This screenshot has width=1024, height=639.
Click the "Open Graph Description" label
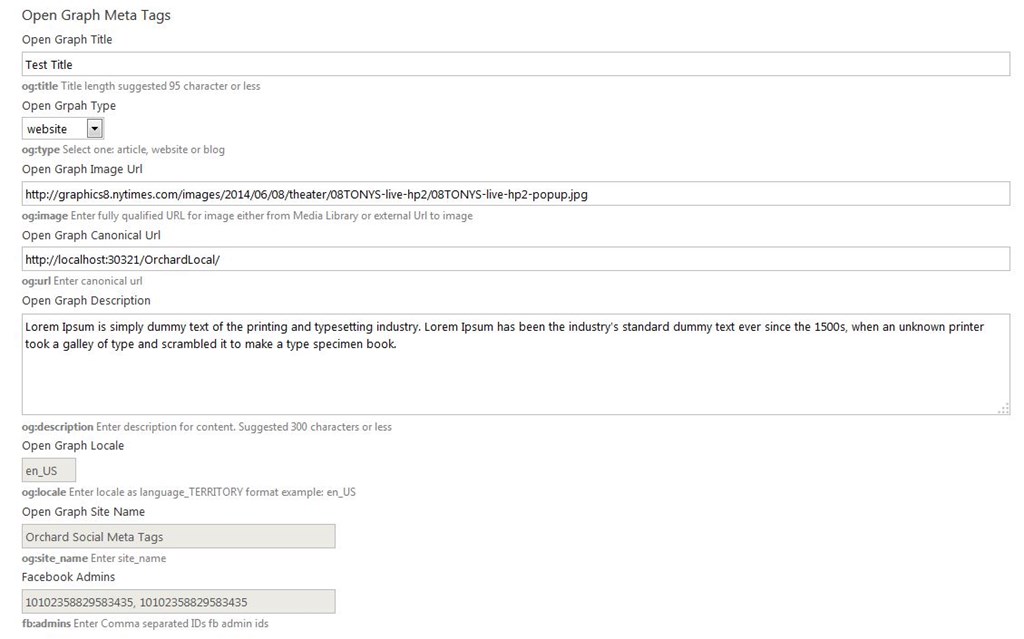click(86, 300)
